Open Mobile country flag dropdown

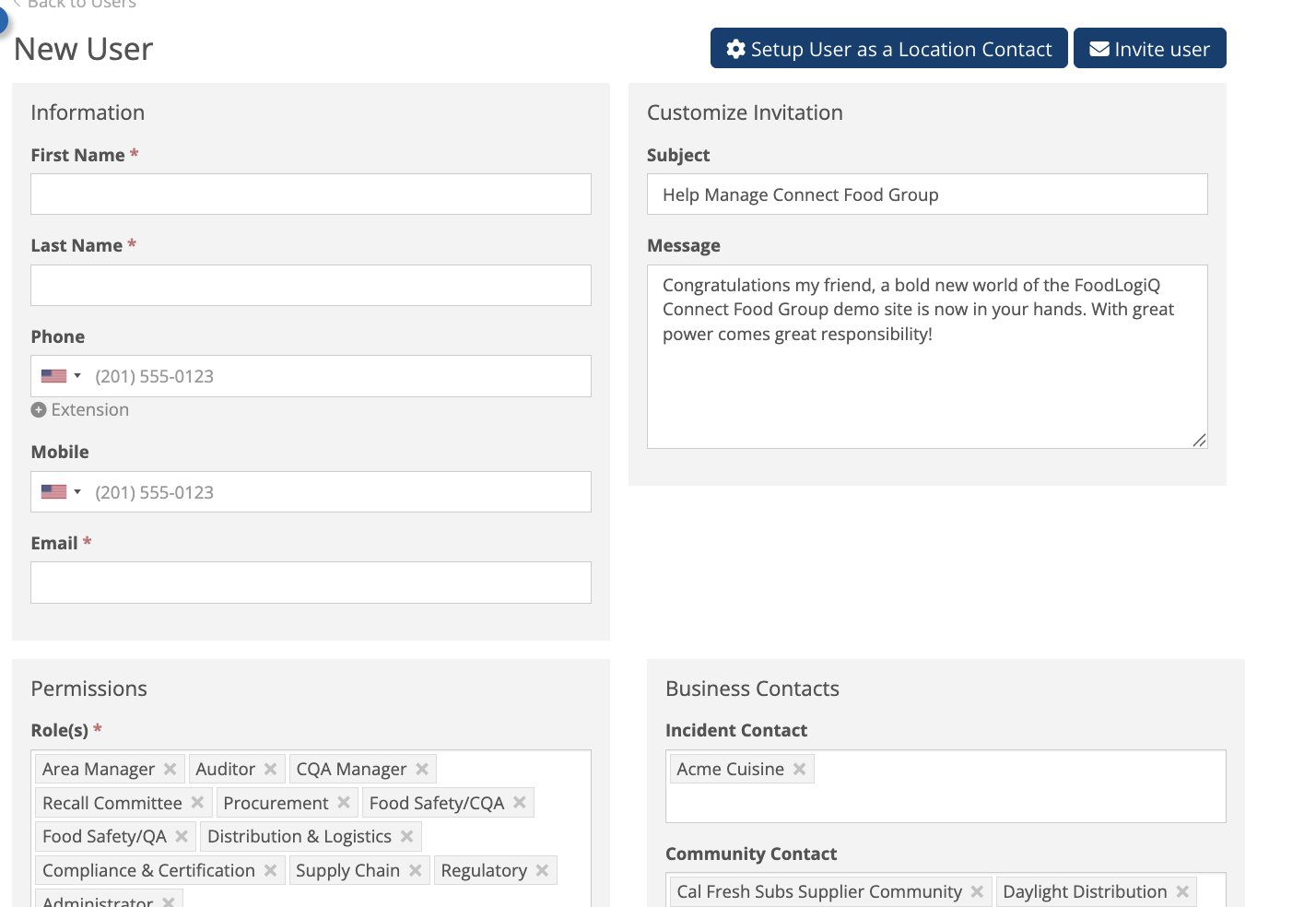click(x=61, y=492)
